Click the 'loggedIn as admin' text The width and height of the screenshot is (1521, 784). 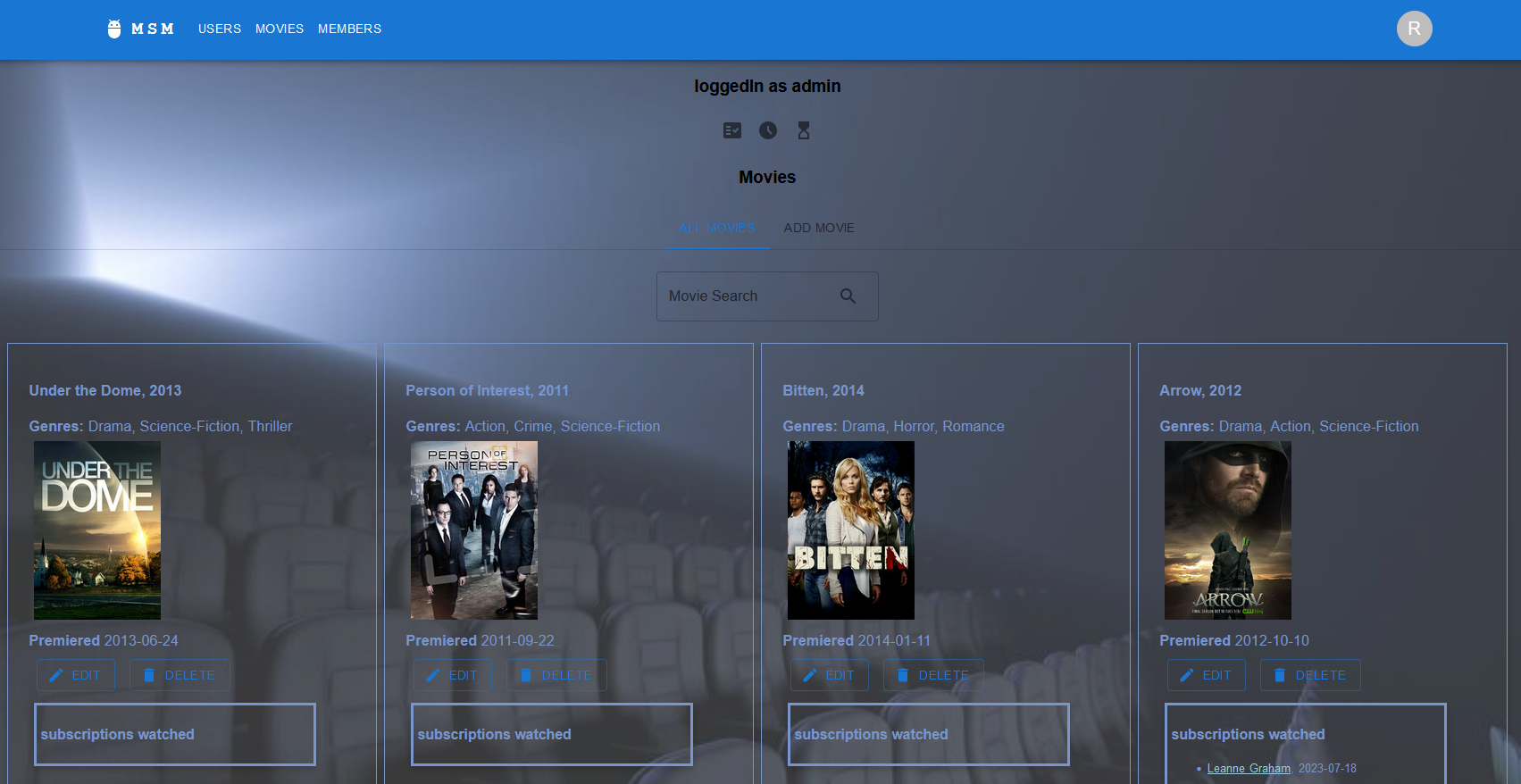pyautogui.click(x=767, y=86)
